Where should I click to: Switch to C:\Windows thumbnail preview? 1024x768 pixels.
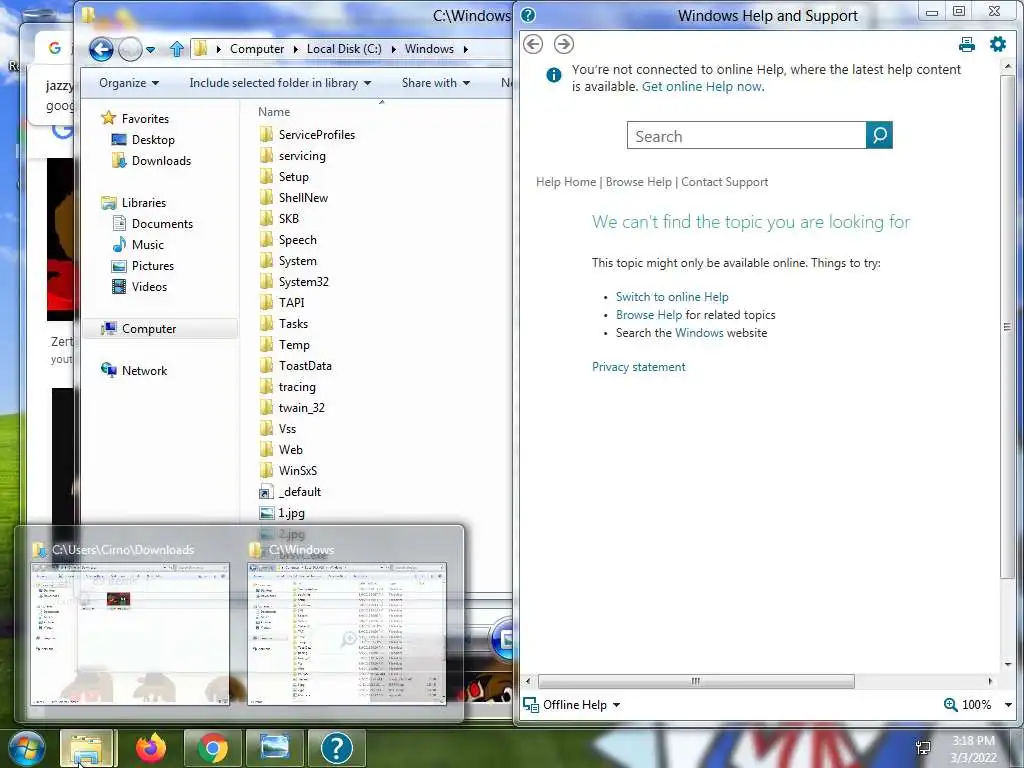click(347, 625)
